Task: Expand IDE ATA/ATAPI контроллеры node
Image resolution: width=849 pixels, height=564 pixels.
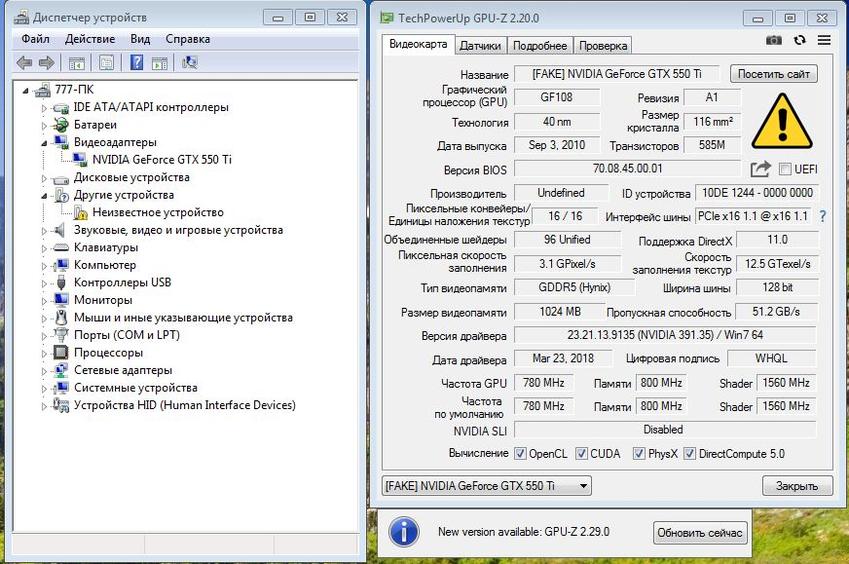Action: coord(44,108)
